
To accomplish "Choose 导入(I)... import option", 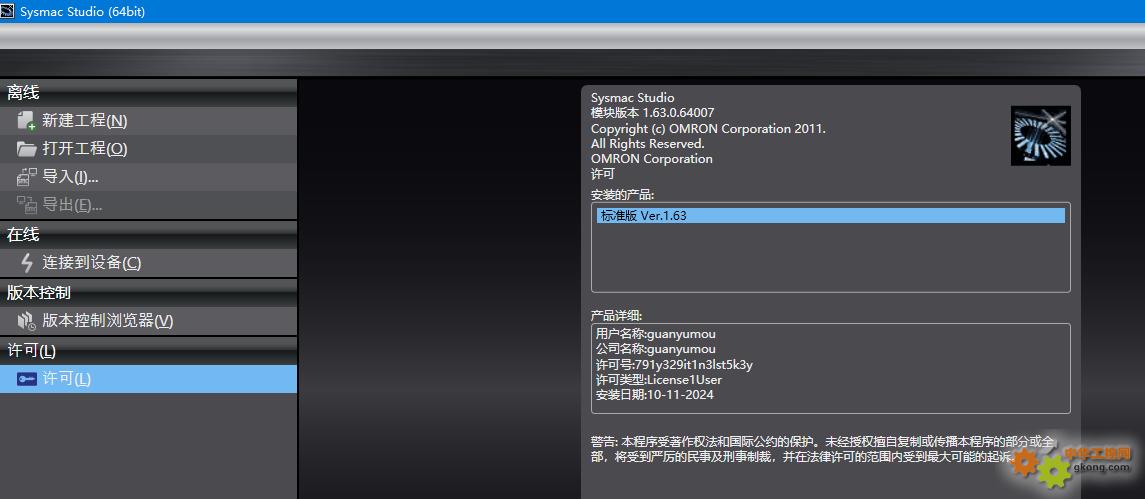I will pyautogui.click(x=148, y=177).
